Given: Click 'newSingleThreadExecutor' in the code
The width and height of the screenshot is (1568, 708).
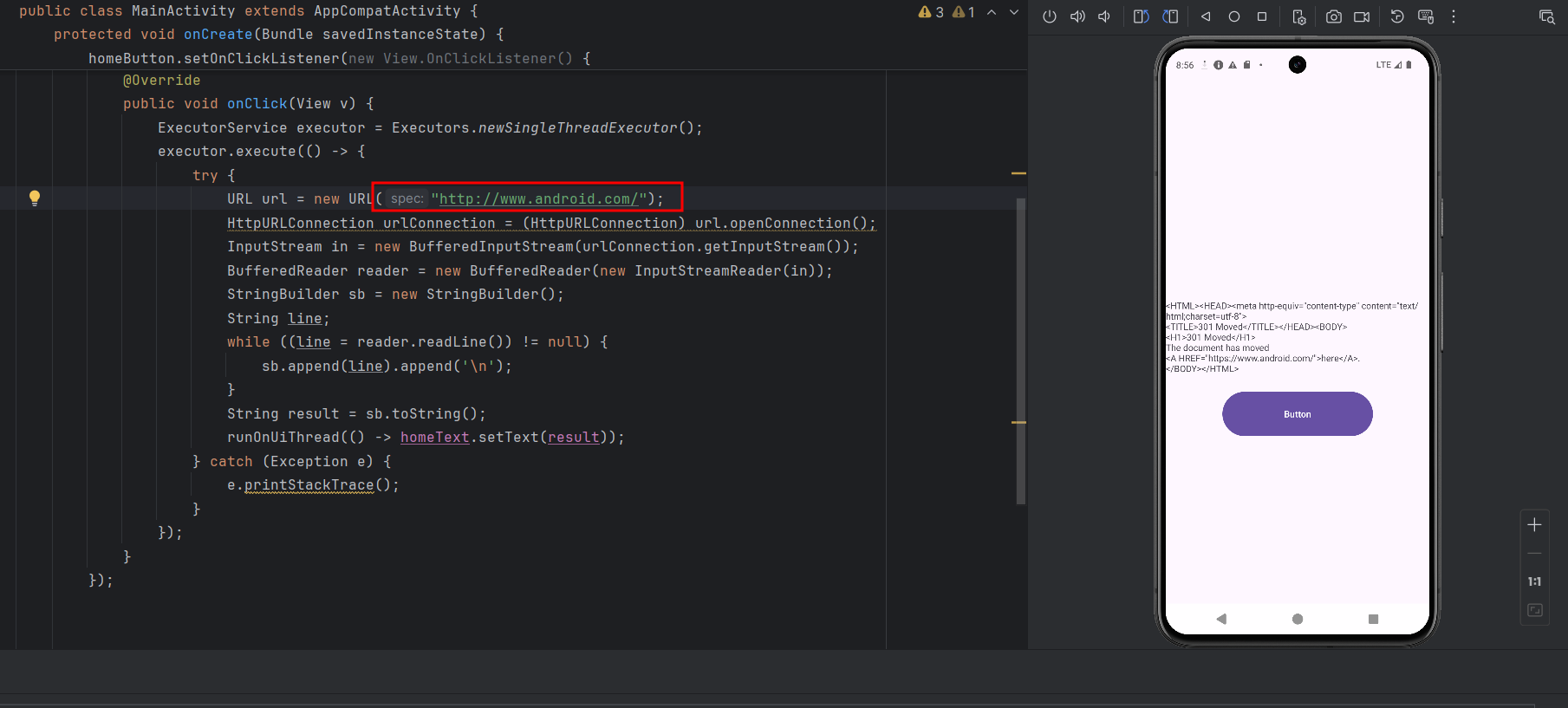Looking at the screenshot, I should [x=577, y=127].
